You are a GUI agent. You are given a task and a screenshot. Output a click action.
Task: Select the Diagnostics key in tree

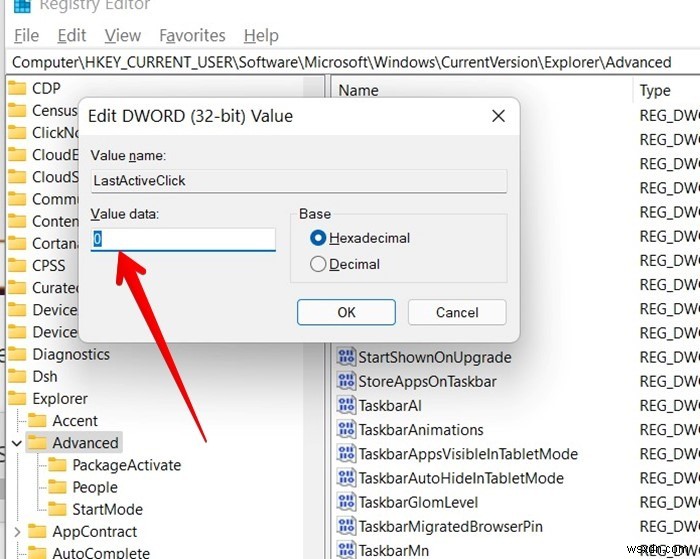[71, 354]
